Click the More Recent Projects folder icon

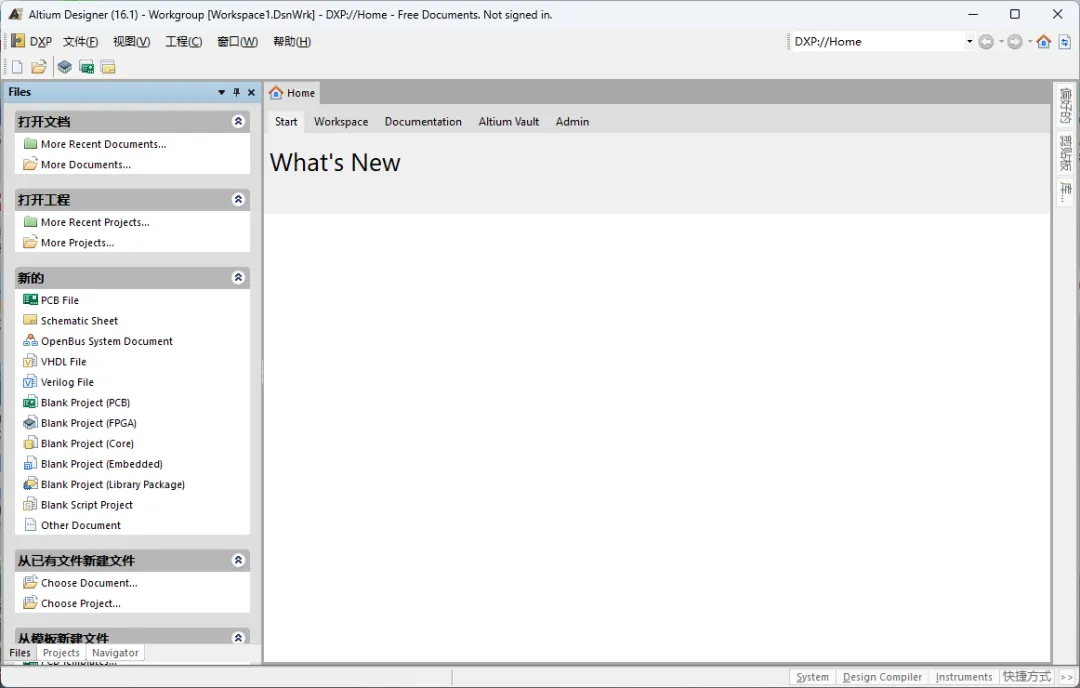click(x=30, y=222)
